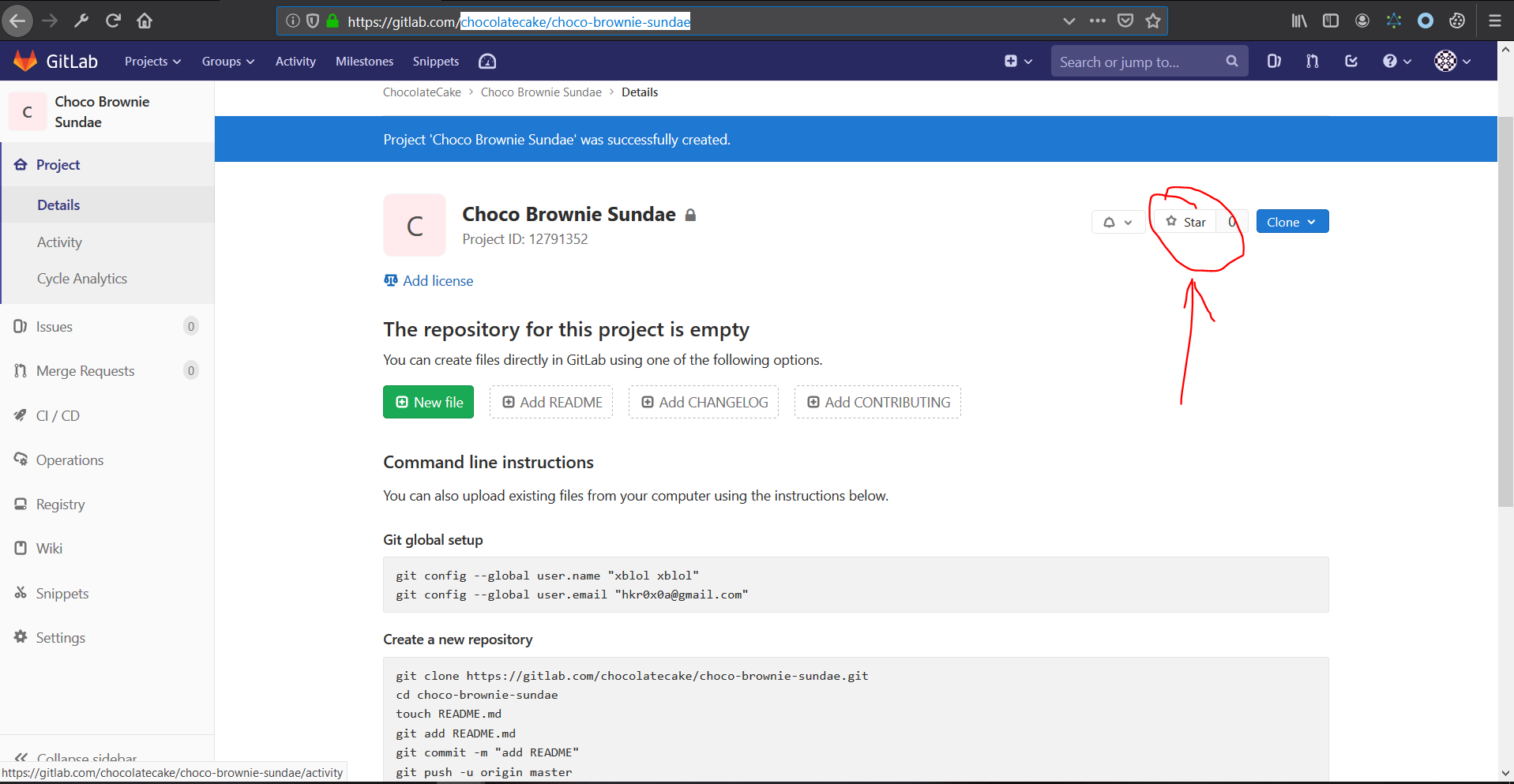Image resolution: width=1514 pixels, height=784 pixels.
Task: Click the Add license link
Action: point(438,280)
